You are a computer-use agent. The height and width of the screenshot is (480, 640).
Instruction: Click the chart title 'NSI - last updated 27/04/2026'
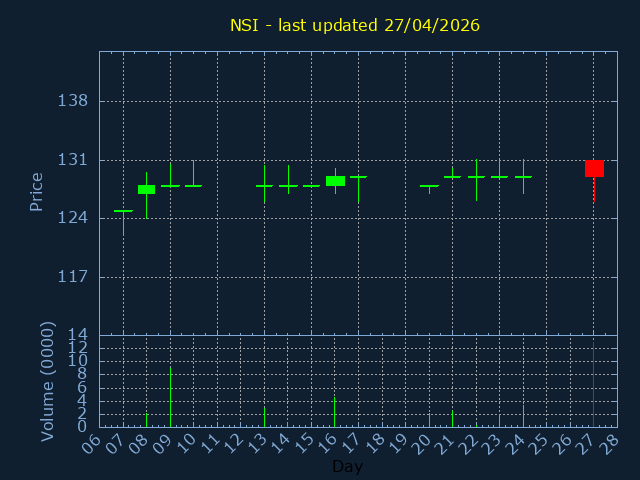(355, 25)
